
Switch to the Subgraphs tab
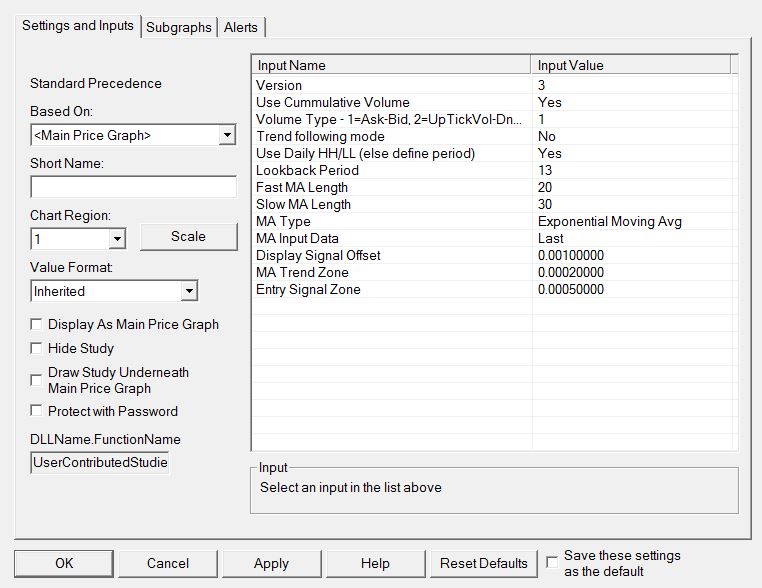[x=179, y=27]
